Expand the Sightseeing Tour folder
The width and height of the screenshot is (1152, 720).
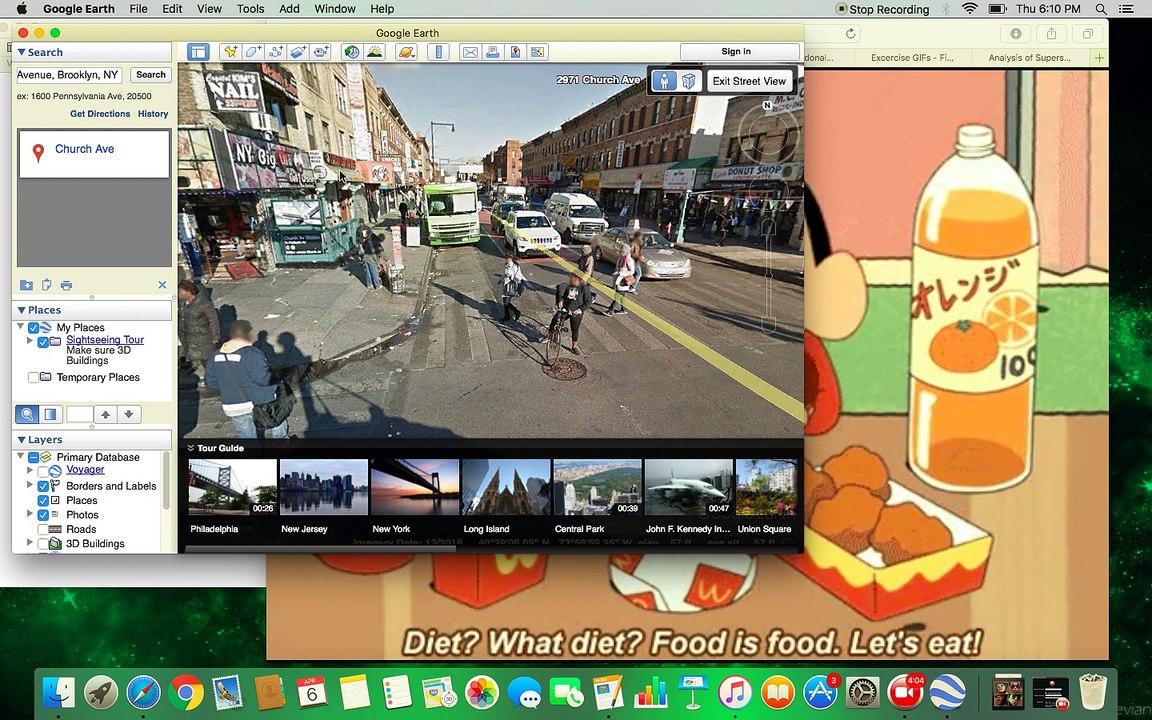pos(29,341)
